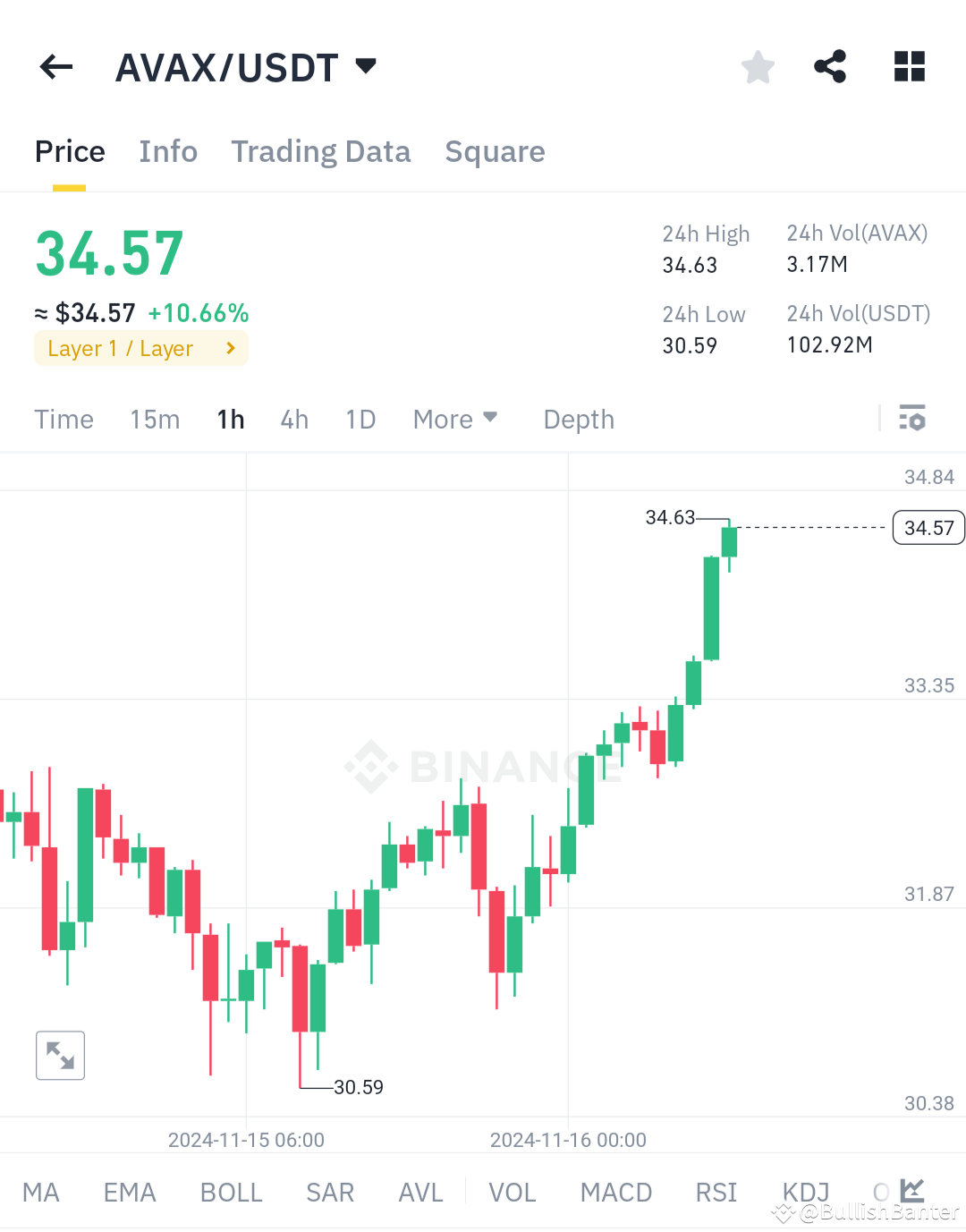Expand the Layer 1 / Layer tag
Viewport: 966px width, 1232px height.
tap(140, 348)
